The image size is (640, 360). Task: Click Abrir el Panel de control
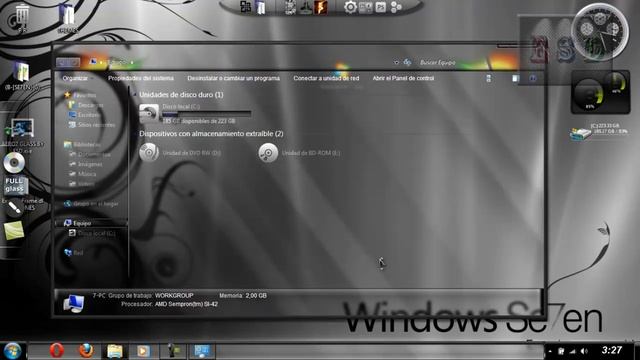click(x=403, y=78)
